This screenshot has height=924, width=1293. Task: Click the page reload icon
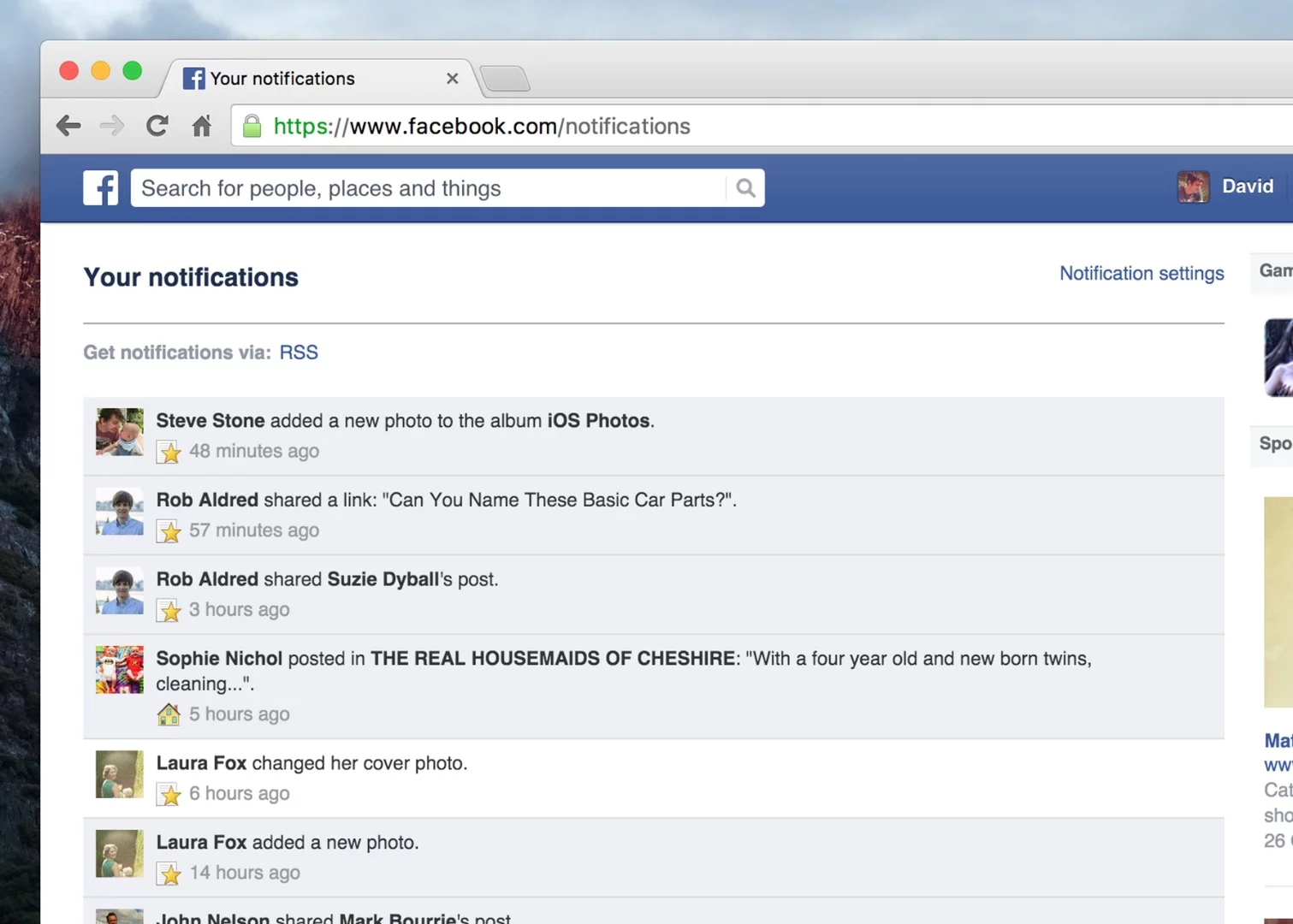[157, 125]
